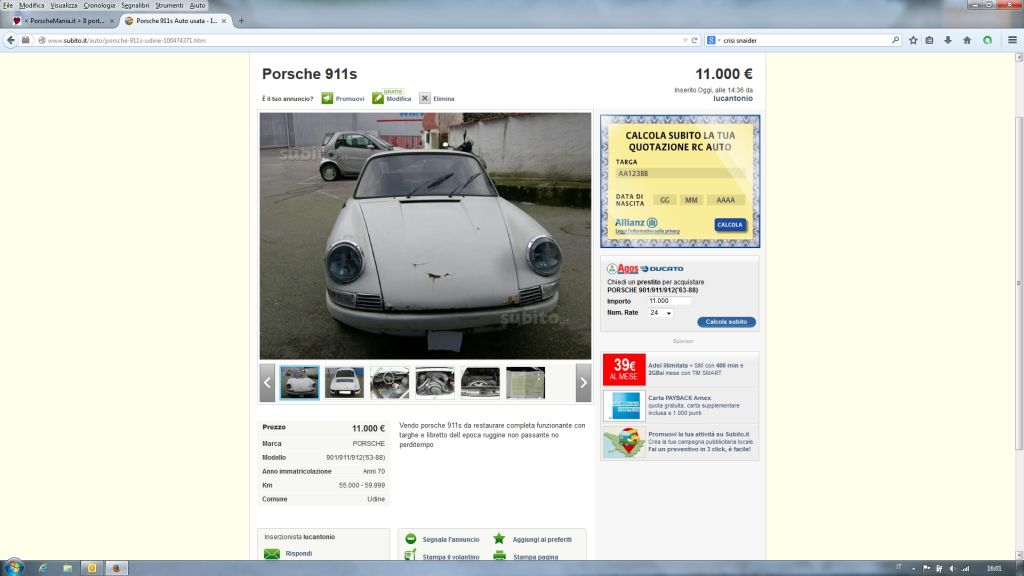1024x576 pixels.
Task: Close the PorscheMania.it tab
Action: pyautogui.click(x=112, y=21)
